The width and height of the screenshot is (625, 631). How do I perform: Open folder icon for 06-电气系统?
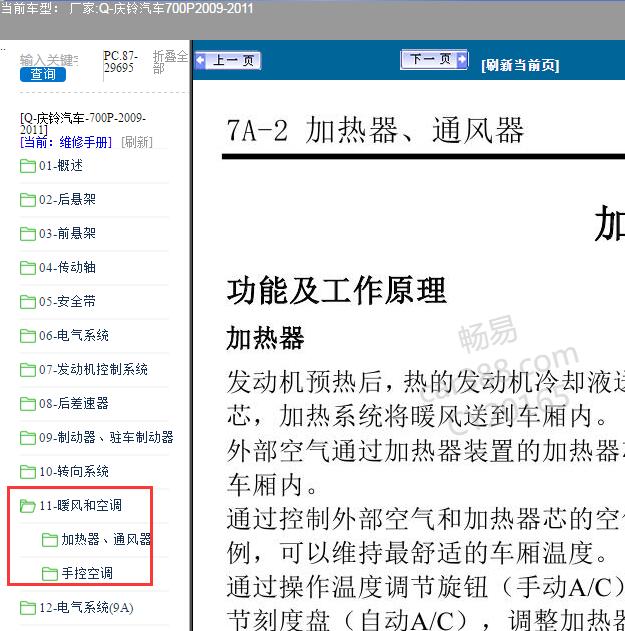coord(28,336)
